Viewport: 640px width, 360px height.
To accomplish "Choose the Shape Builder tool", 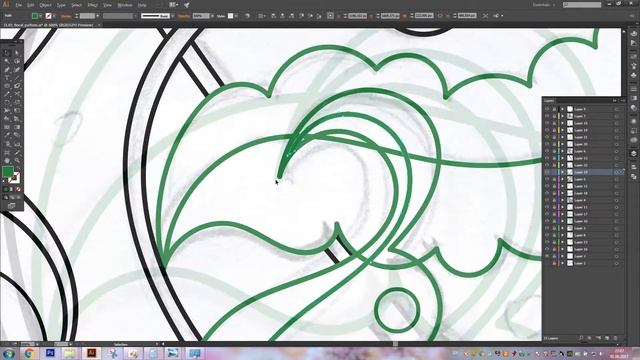I will (7, 118).
